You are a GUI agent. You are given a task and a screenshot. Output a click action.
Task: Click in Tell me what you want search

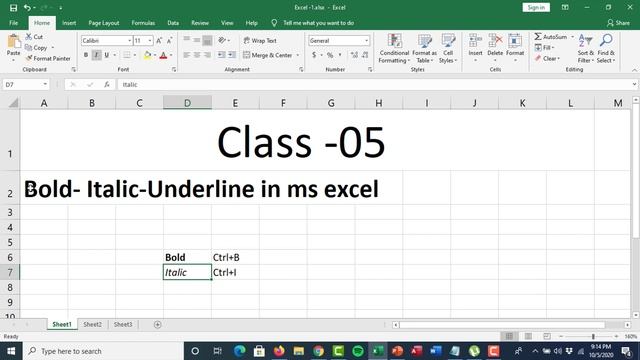coord(318,23)
